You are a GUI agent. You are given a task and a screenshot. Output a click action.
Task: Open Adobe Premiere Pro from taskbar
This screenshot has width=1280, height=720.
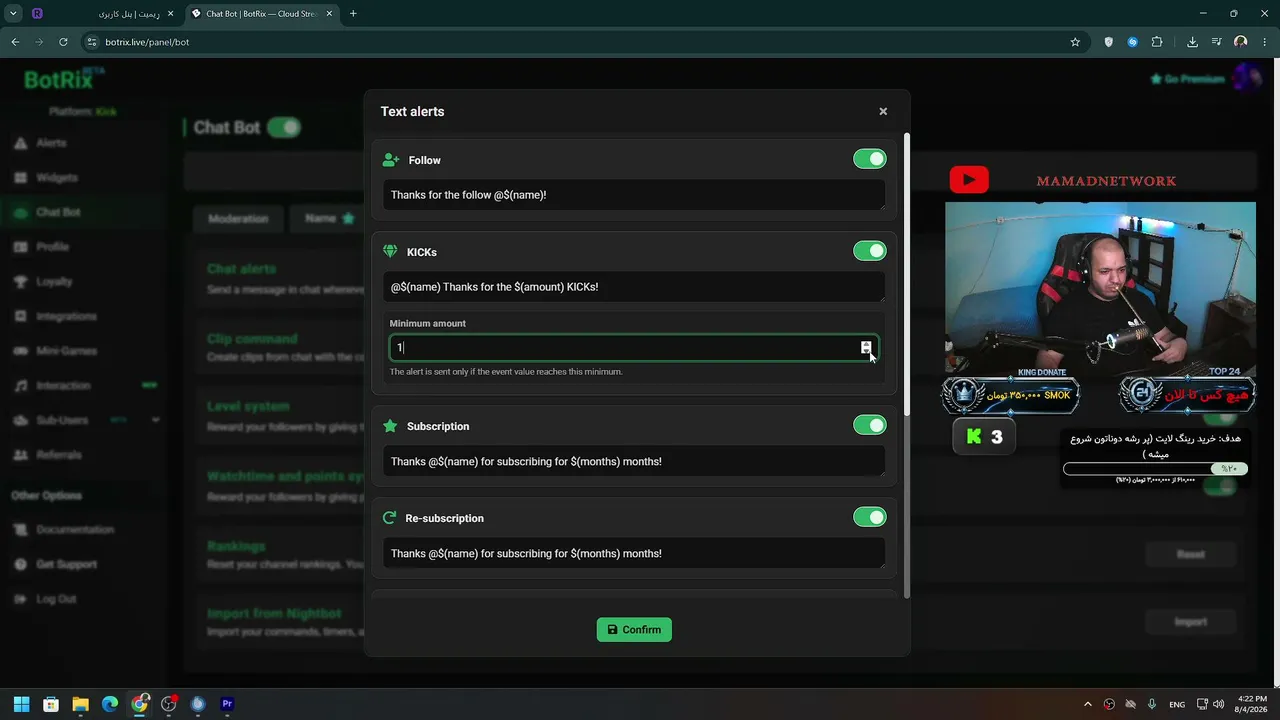coord(227,704)
